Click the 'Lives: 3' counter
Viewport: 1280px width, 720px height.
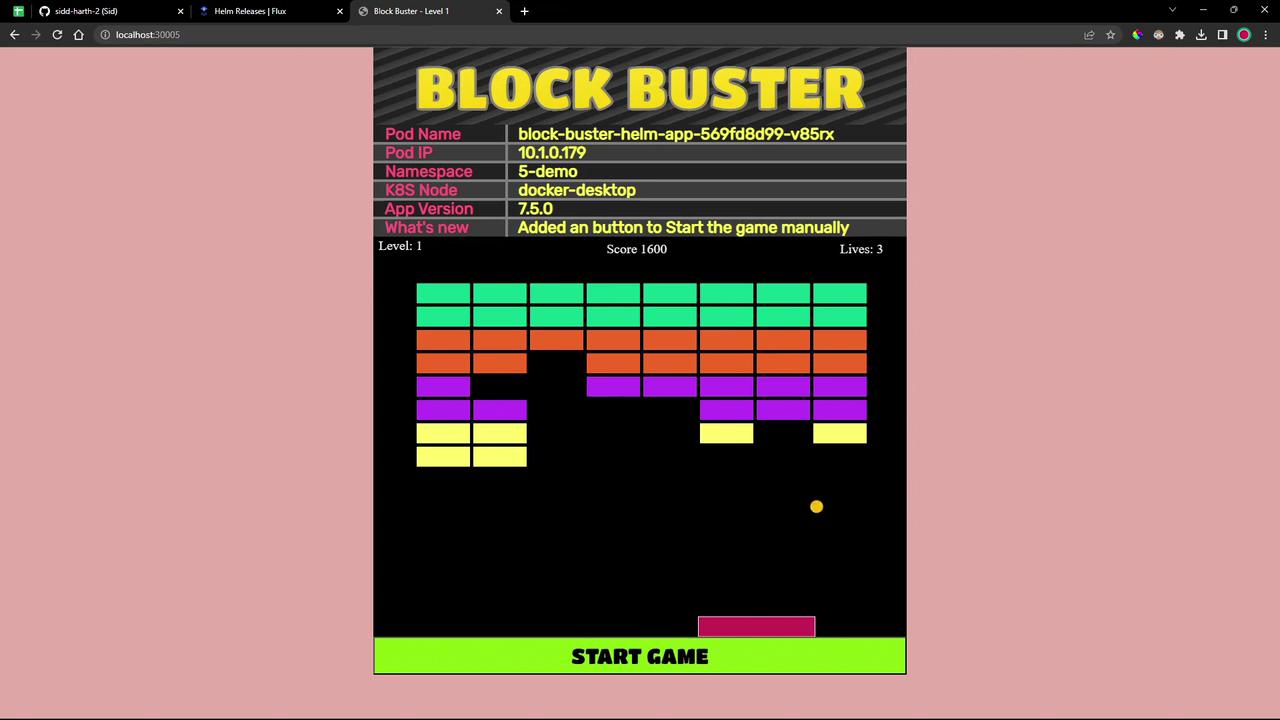point(861,249)
